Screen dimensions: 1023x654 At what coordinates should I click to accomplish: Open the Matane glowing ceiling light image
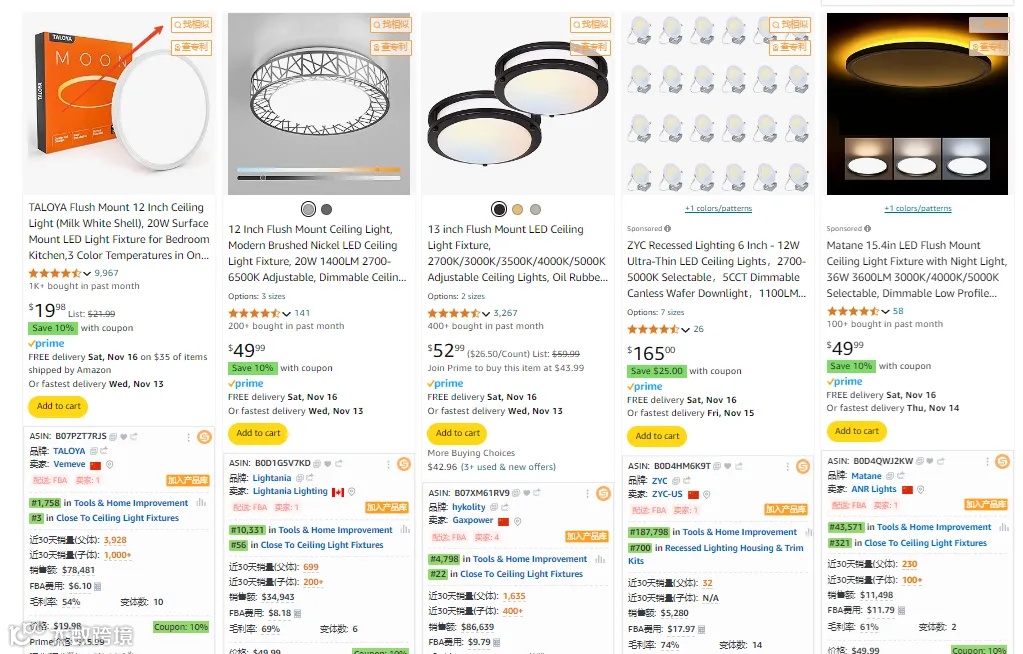click(x=917, y=104)
